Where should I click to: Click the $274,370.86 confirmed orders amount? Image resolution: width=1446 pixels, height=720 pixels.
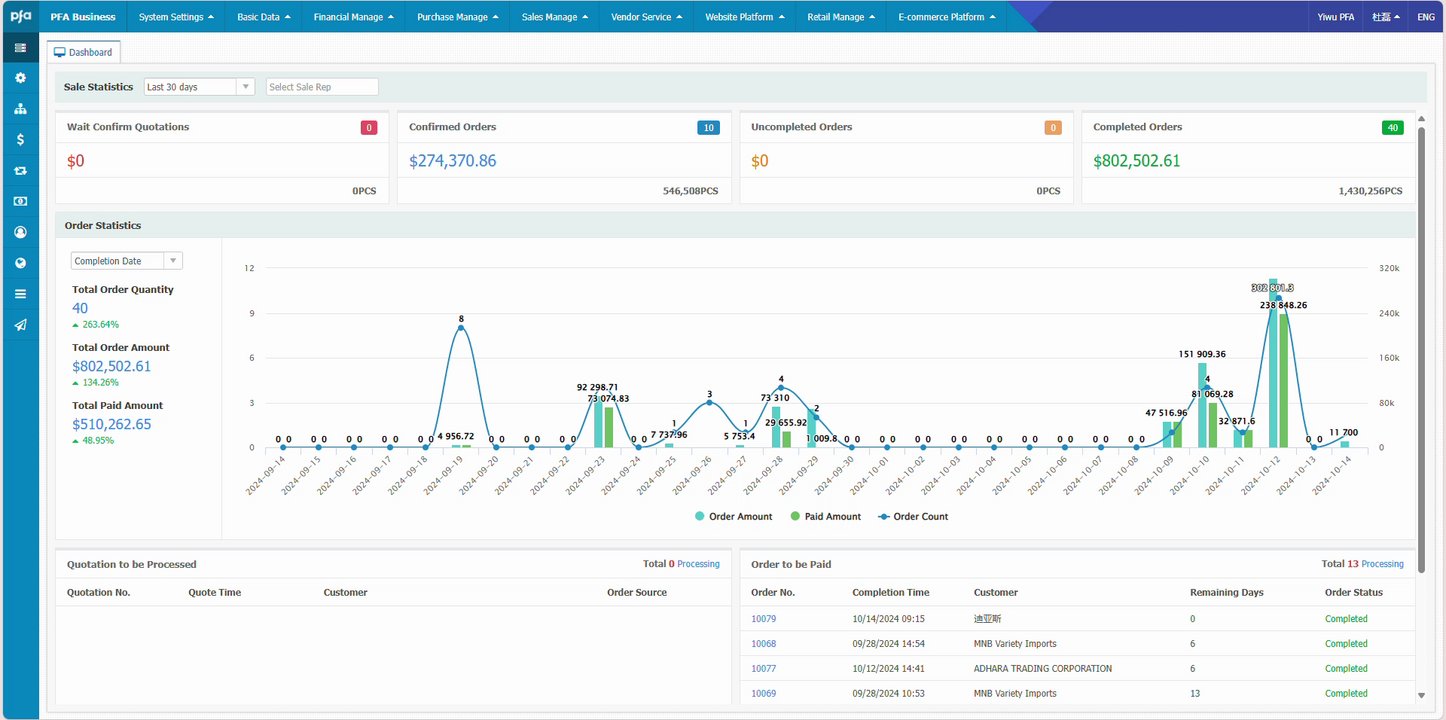[x=453, y=161]
